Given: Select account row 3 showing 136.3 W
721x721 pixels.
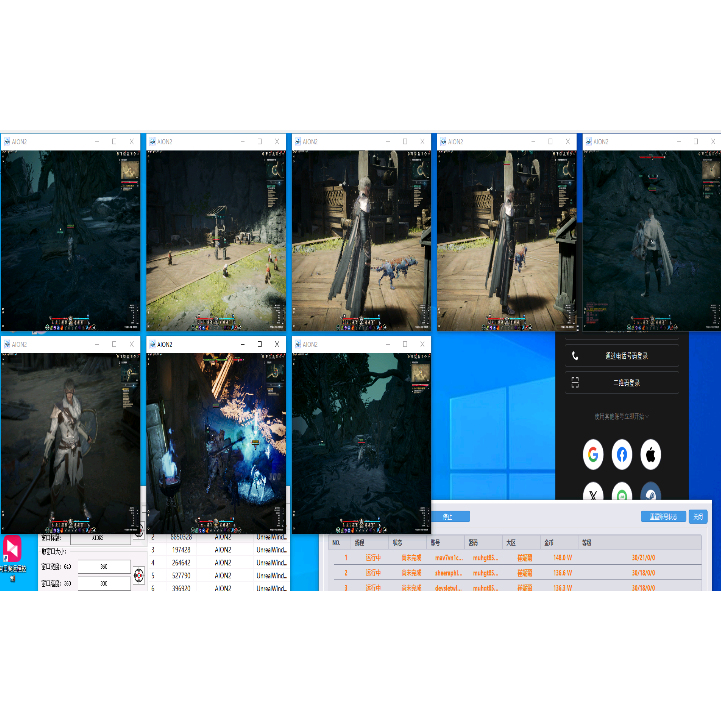Looking at the screenshot, I should 515,587.
